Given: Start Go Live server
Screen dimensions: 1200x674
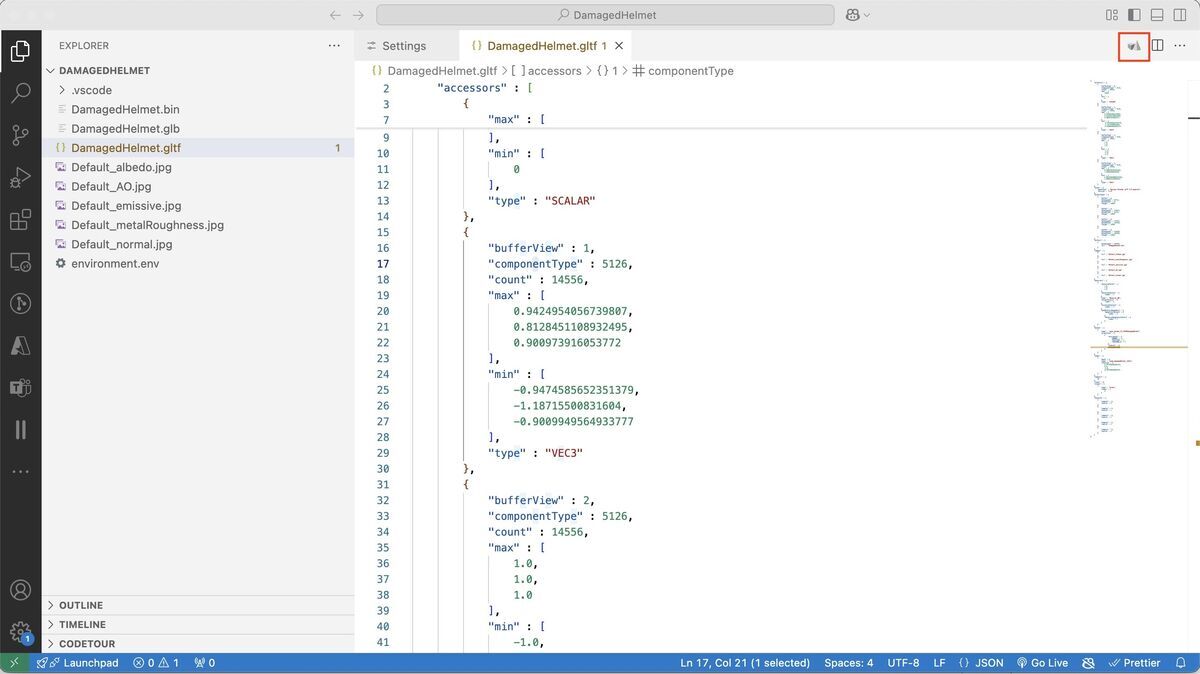Looking at the screenshot, I should [x=1042, y=663].
